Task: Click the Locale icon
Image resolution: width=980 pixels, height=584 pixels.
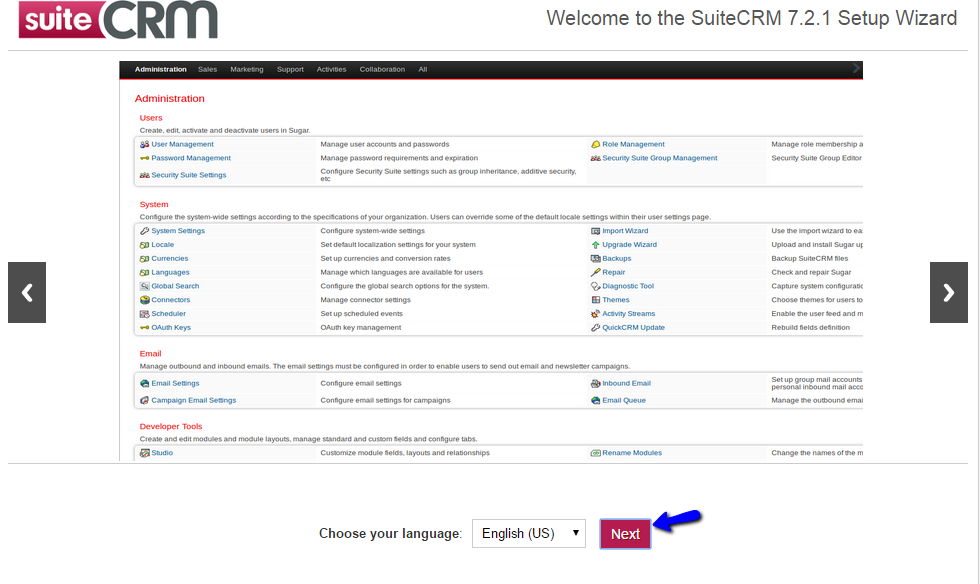Action: click(144, 244)
